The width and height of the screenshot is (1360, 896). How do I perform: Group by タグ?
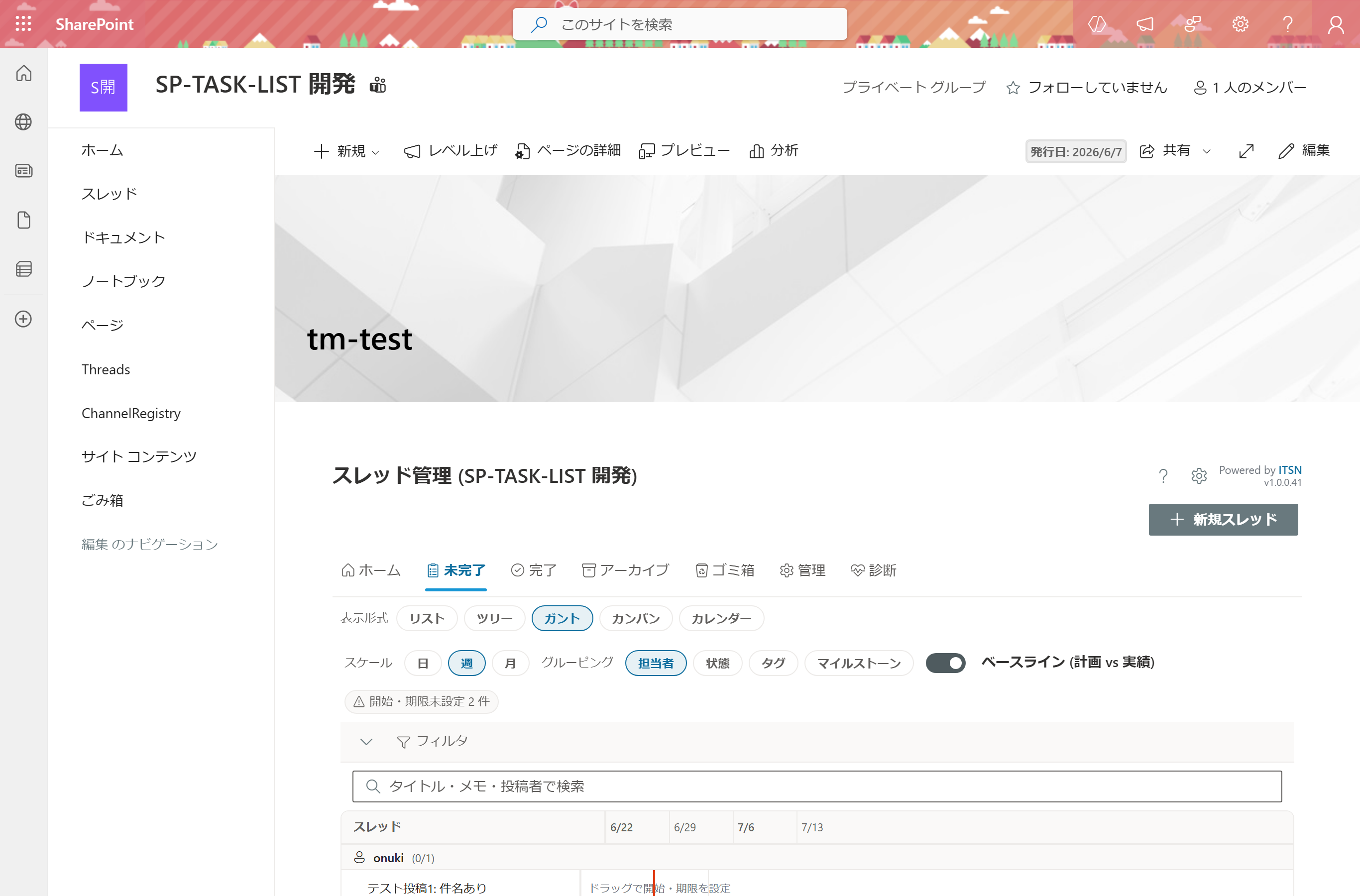(x=773, y=663)
